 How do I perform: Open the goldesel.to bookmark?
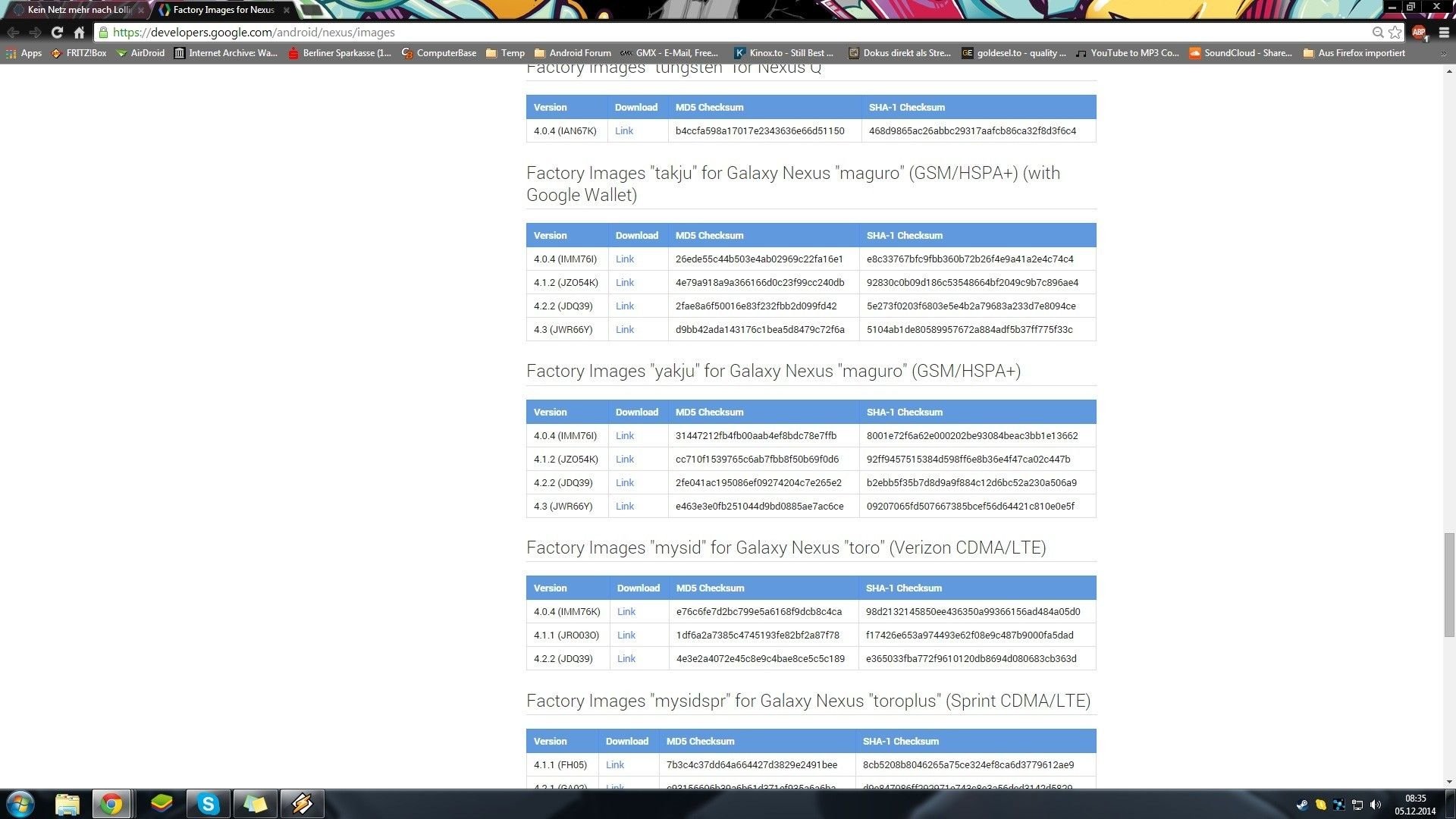(1014, 53)
